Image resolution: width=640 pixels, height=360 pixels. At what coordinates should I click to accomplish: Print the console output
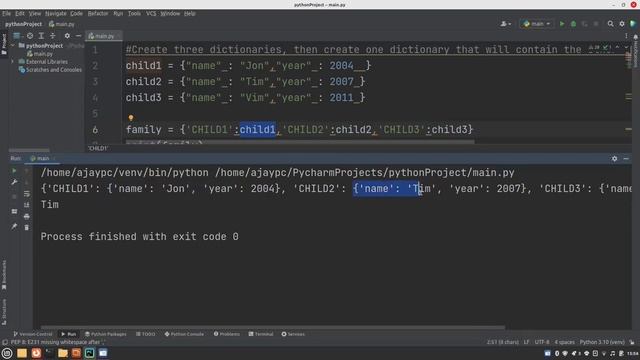[x=27, y=216]
